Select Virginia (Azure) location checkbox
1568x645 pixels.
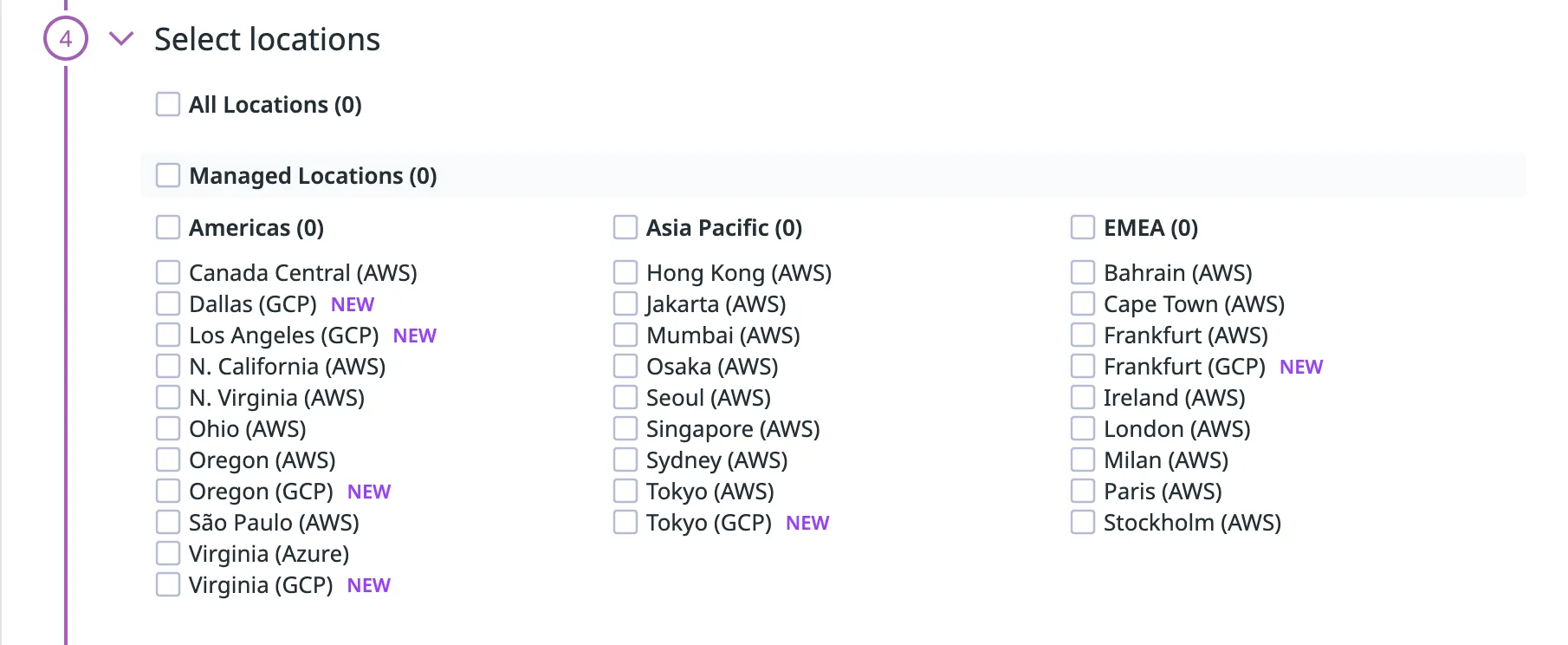(168, 554)
